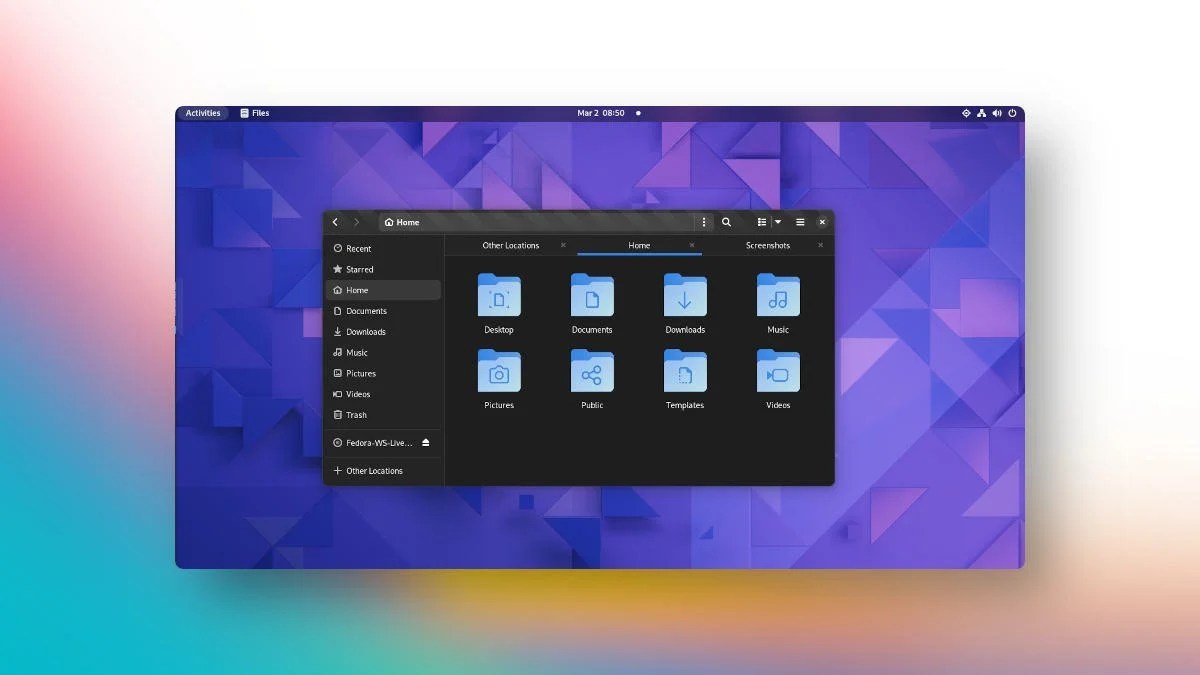Viewport: 1200px width, 675px height.
Task: Open search in the Files toolbar
Action: [726, 222]
